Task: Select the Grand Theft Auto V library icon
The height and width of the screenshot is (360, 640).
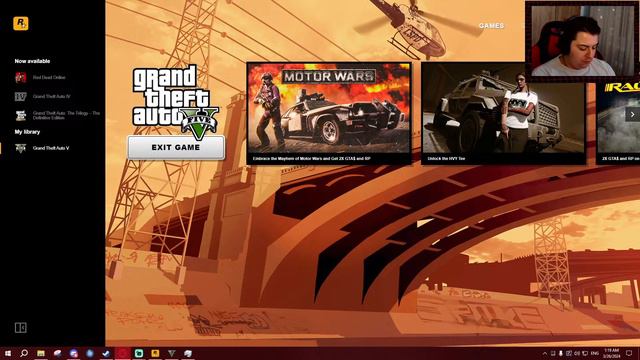Action: (21, 148)
